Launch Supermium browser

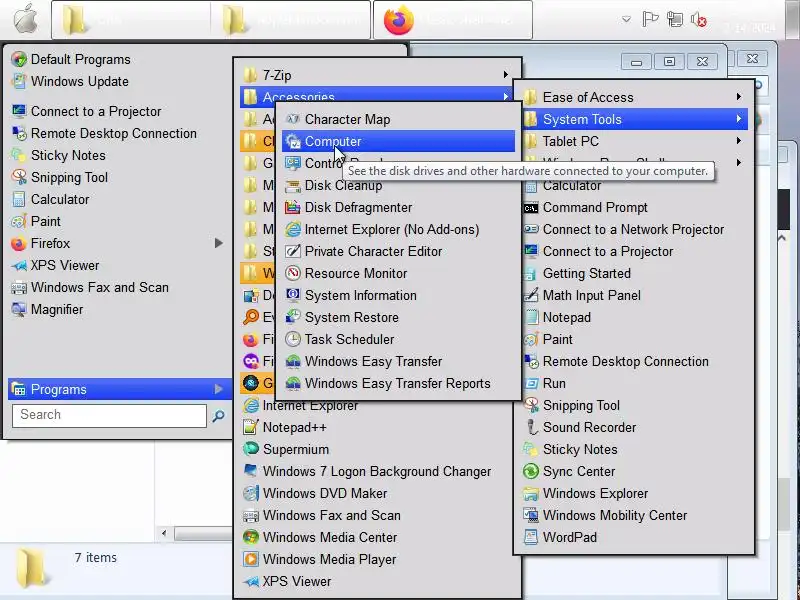377,449
